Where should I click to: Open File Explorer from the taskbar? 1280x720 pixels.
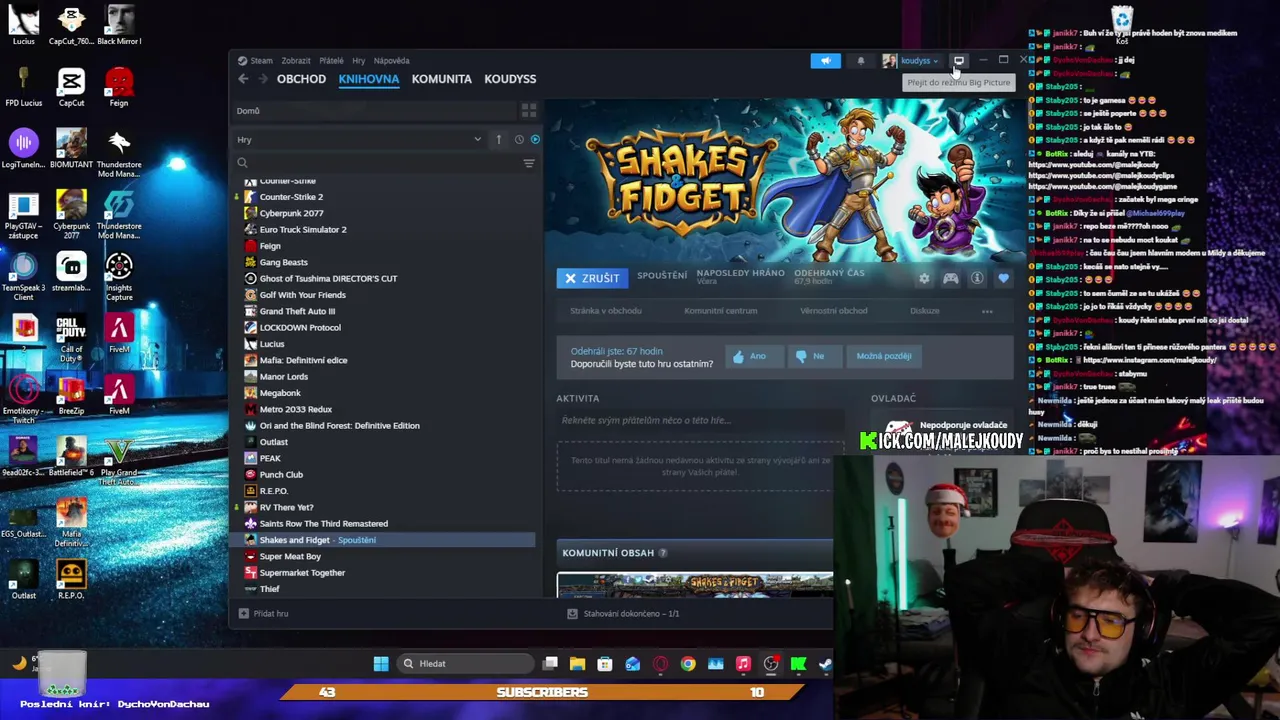click(x=577, y=663)
